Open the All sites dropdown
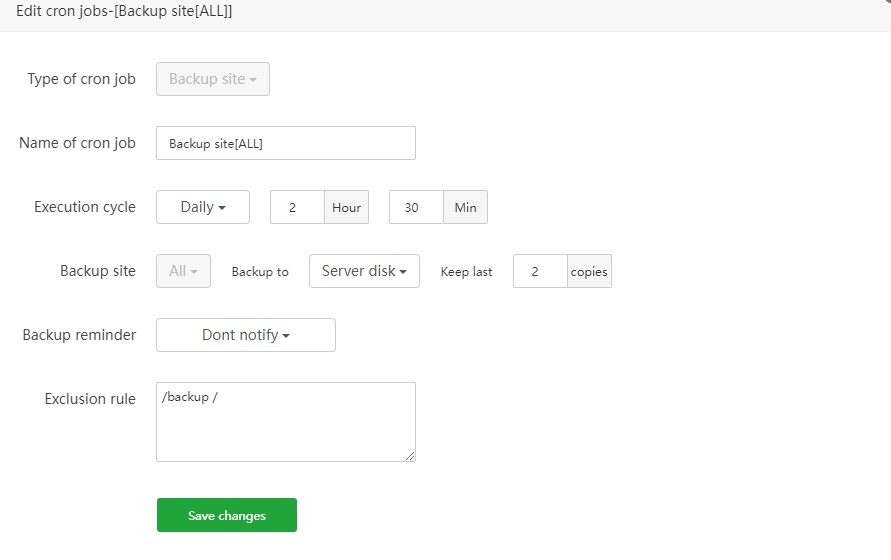Image resolution: width=891 pixels, height=560 pixels. 183,271
